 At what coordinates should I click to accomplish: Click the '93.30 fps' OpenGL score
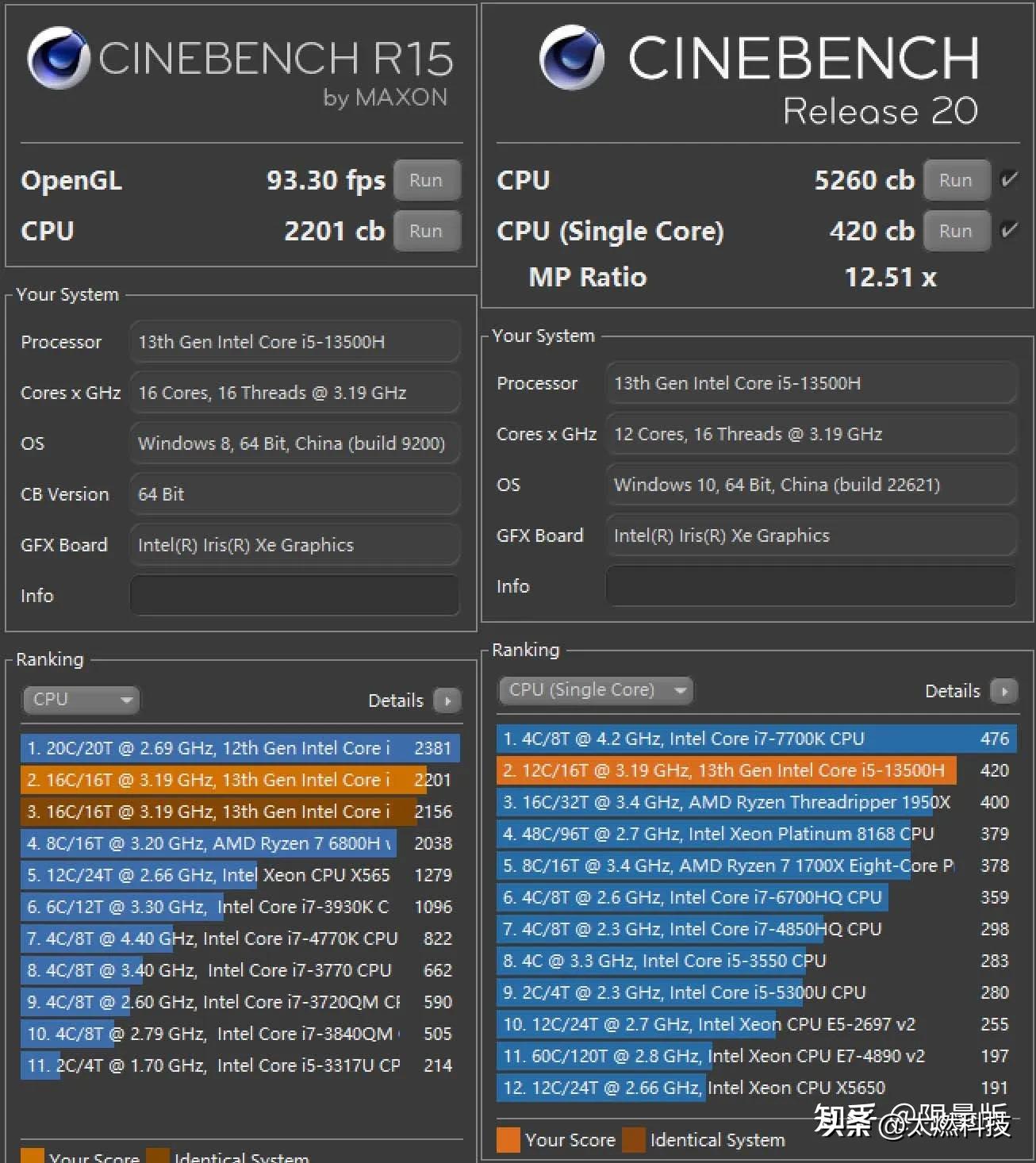326,181
